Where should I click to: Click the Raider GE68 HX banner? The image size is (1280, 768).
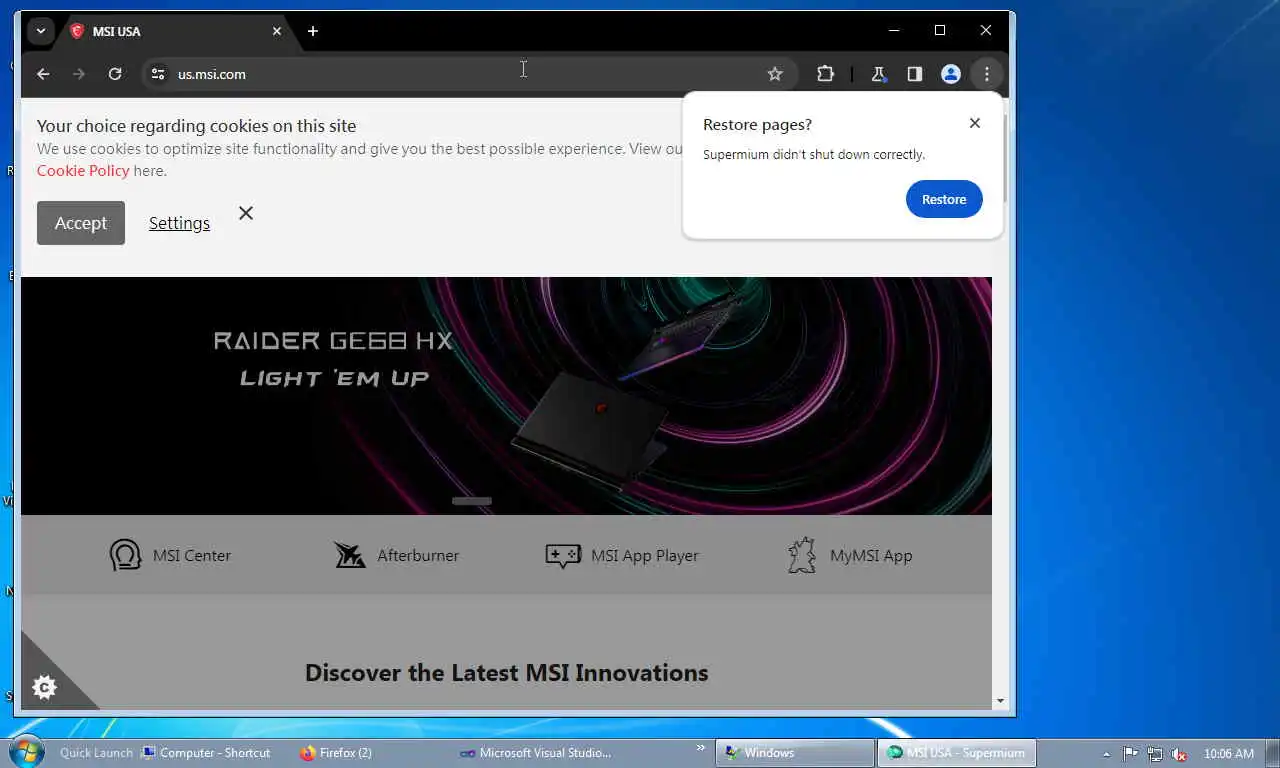(x=506, y=396)
